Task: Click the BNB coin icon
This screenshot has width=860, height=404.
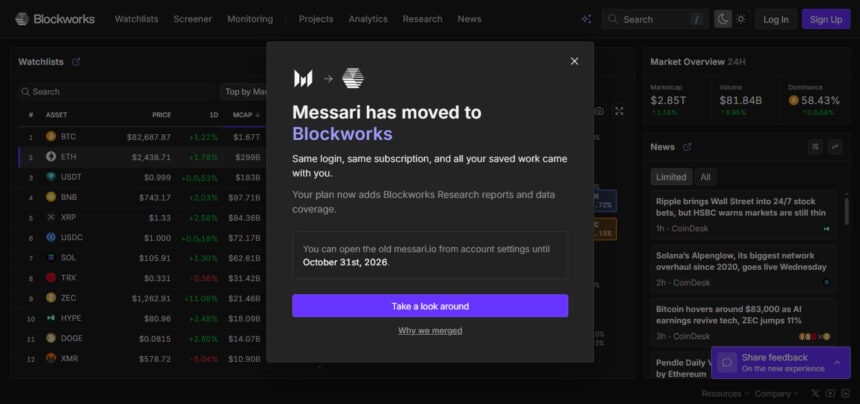Action: tap(51, 197)
